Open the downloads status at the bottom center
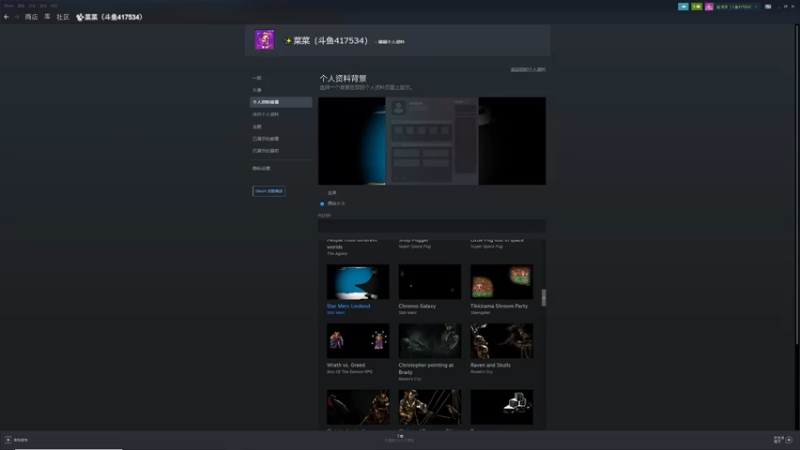Screen dimensions: 800x450 (399, 438)
